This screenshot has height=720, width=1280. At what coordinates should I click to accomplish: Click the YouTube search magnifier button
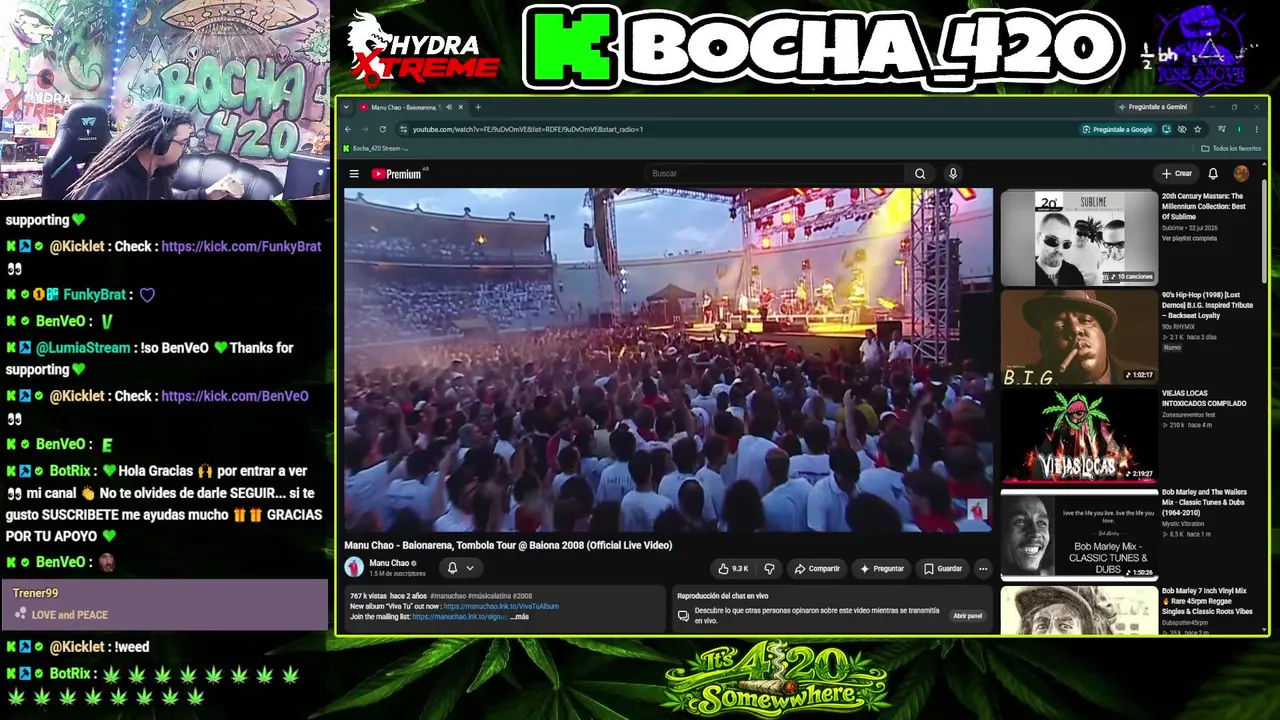[x=920, y=174]
